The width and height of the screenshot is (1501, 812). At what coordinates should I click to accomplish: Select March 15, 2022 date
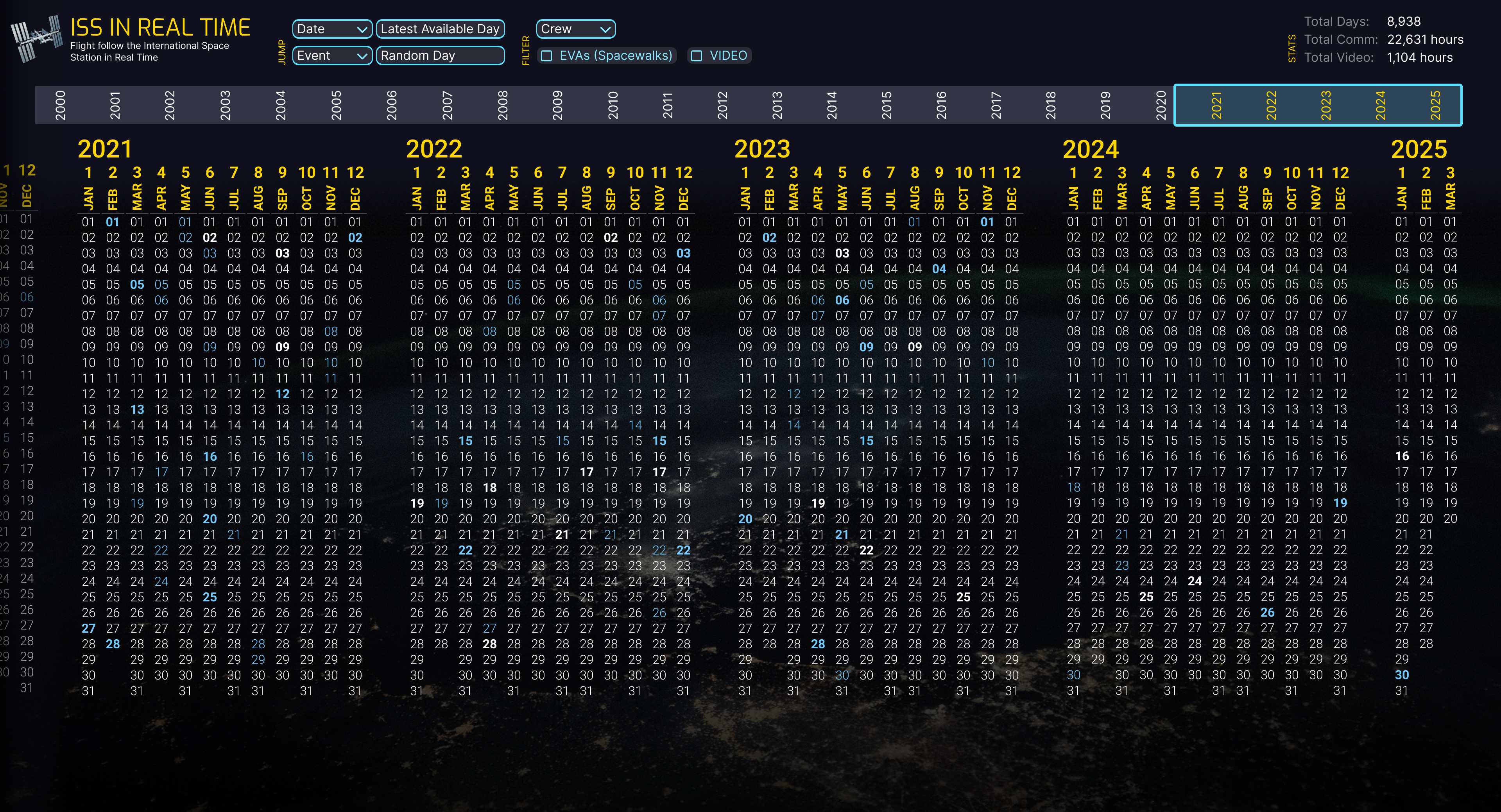point(466,441)
